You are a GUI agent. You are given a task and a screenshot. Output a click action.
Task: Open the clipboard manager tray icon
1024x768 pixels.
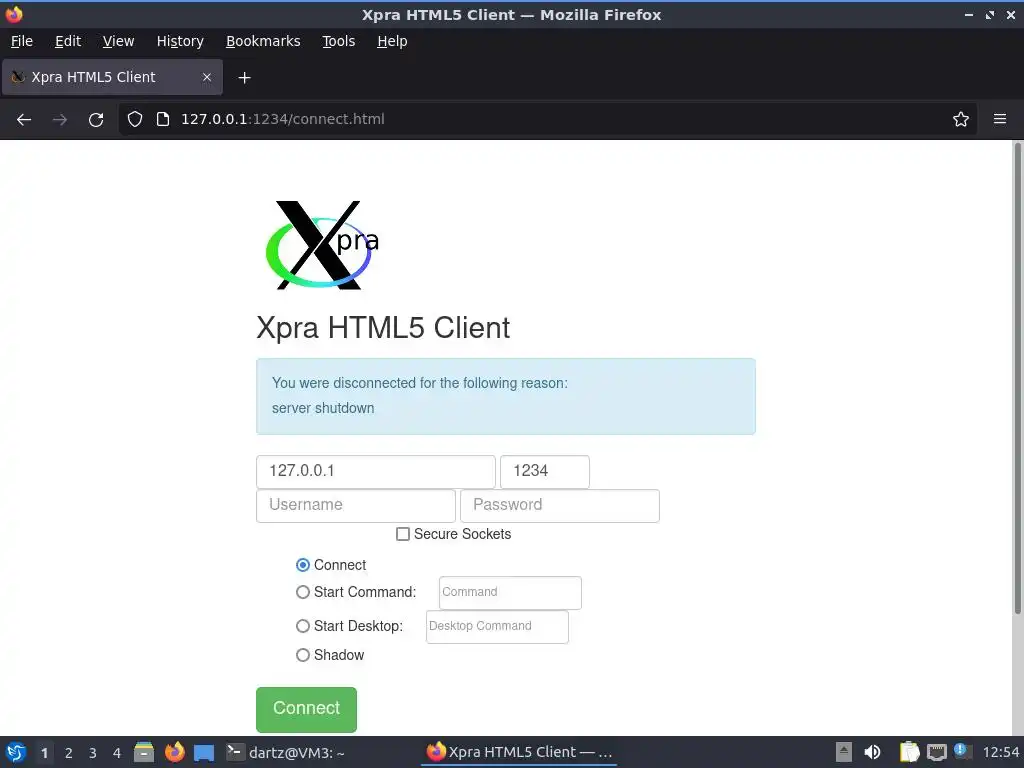pyautogui.click(x=909, y=752)
